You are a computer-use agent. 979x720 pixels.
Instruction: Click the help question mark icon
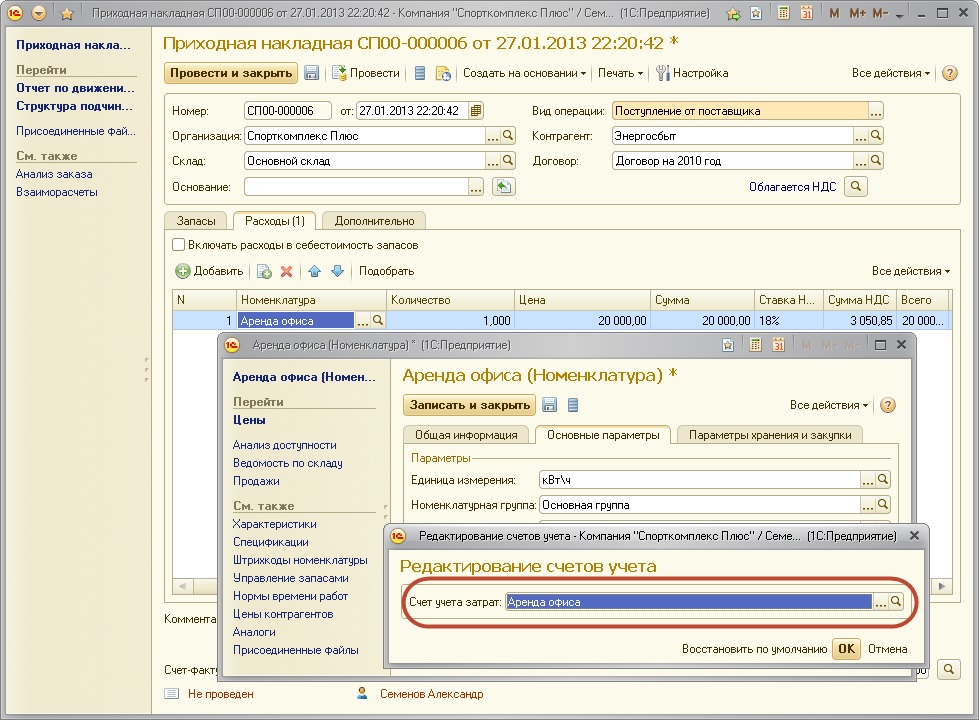[949, 73]
